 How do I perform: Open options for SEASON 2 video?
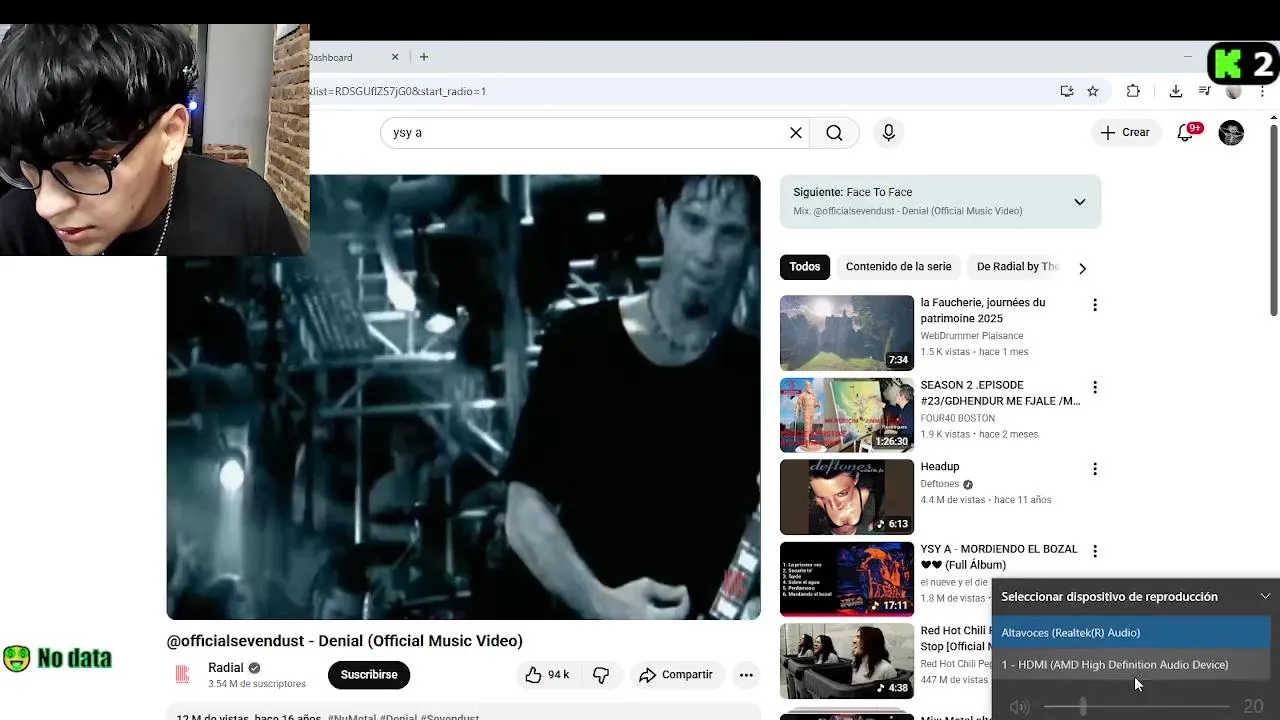1094,387
